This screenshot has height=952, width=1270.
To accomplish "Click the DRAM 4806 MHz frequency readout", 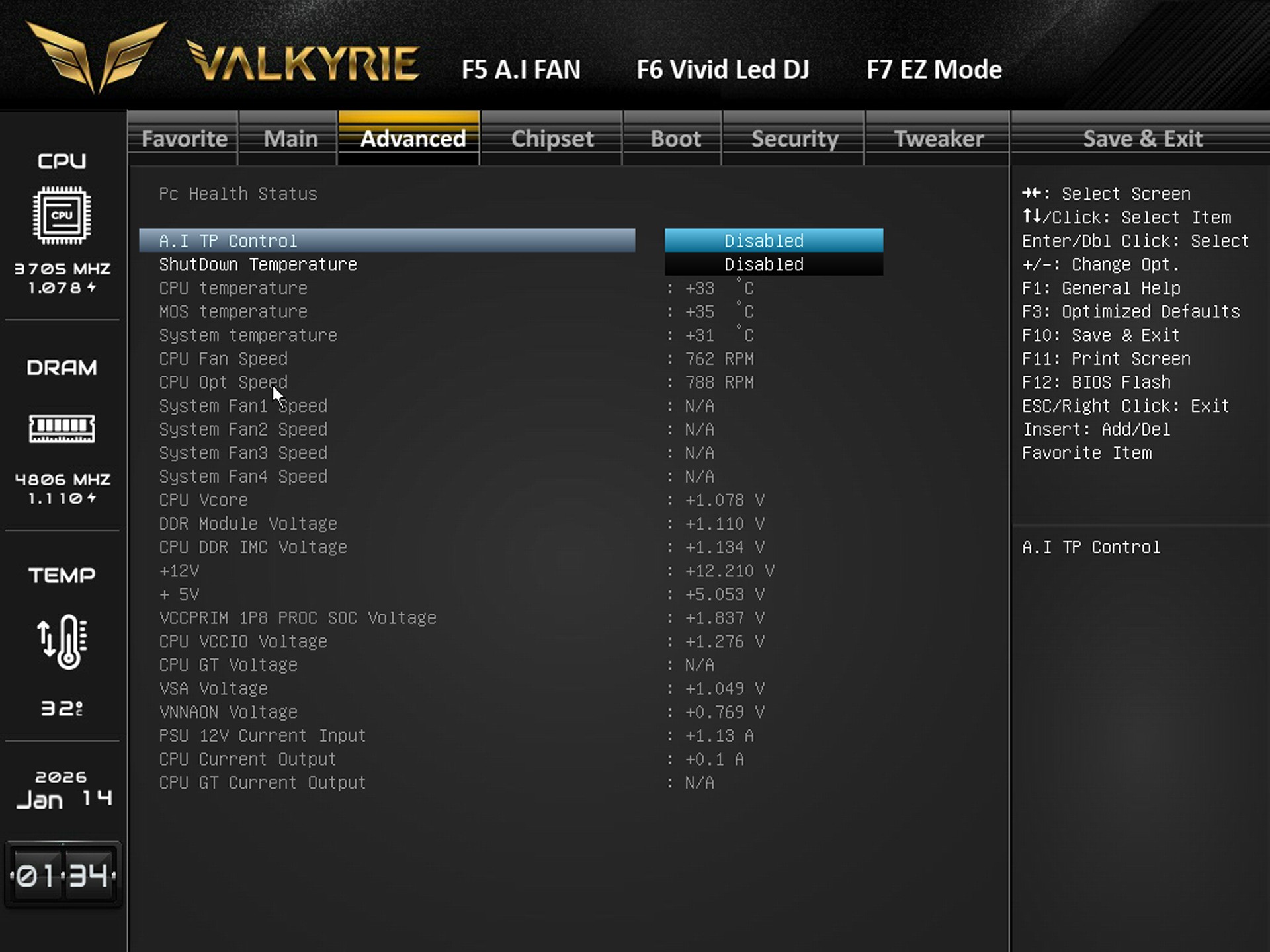I will pyautogui.click(x=63, y=479).
